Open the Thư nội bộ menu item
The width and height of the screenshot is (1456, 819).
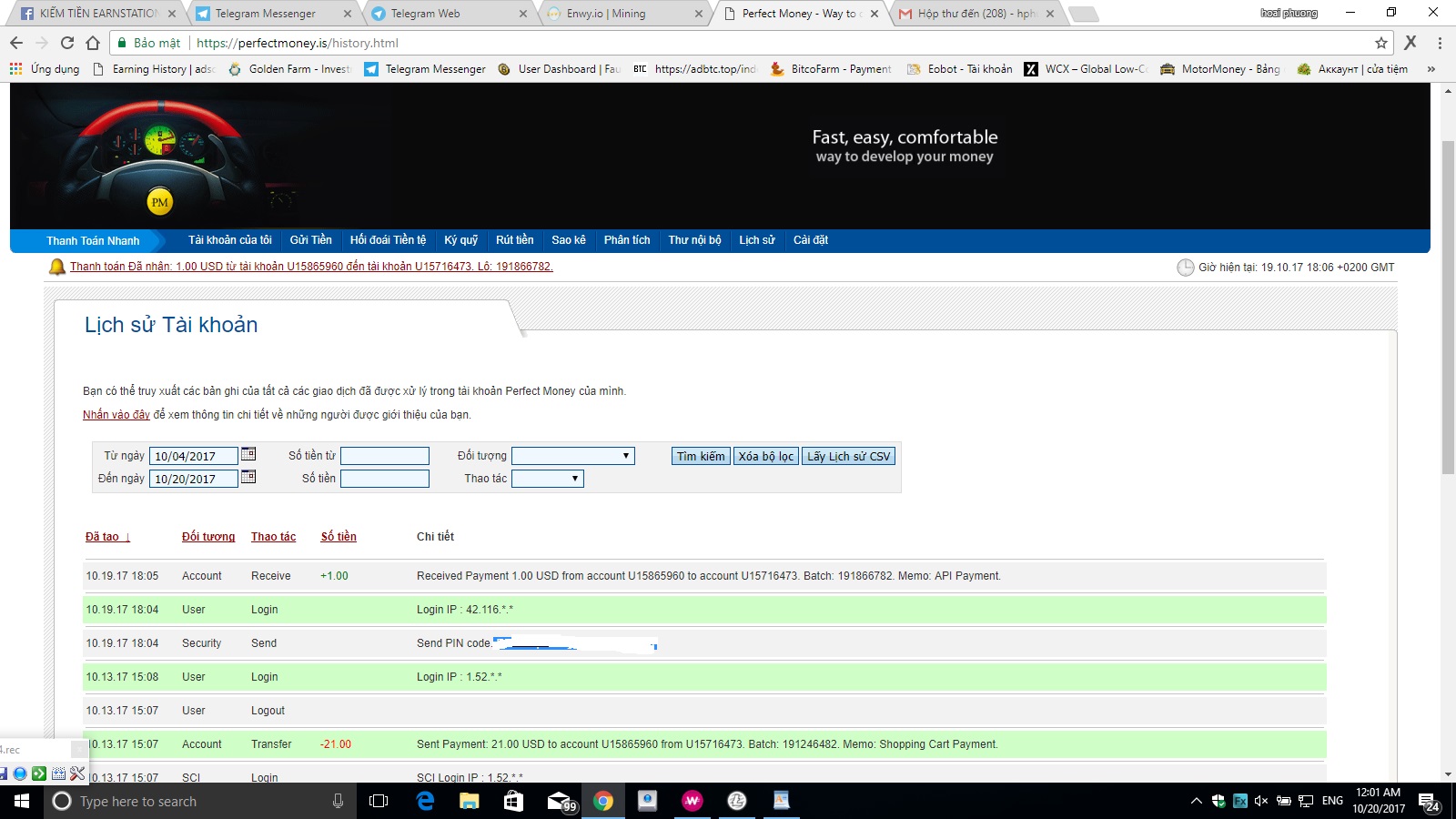click(695, 240)
